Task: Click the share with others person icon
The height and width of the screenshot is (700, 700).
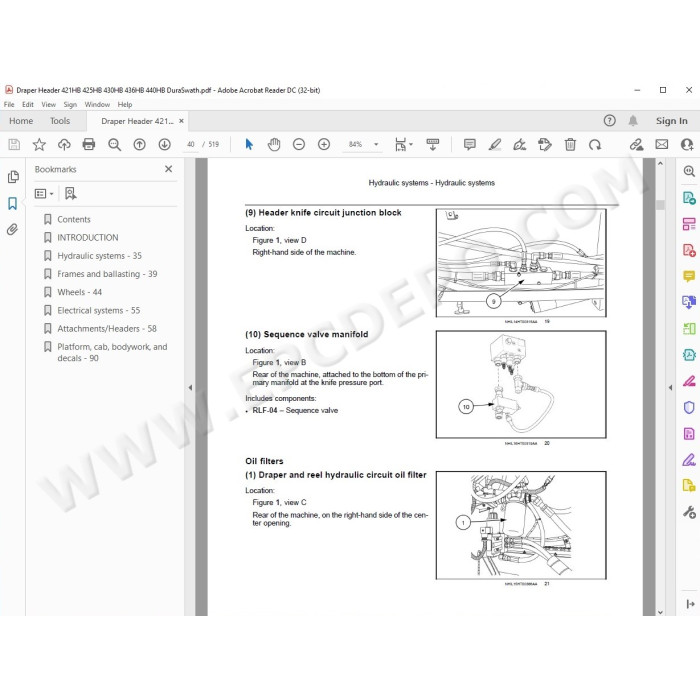Action: tap(687, 144)
